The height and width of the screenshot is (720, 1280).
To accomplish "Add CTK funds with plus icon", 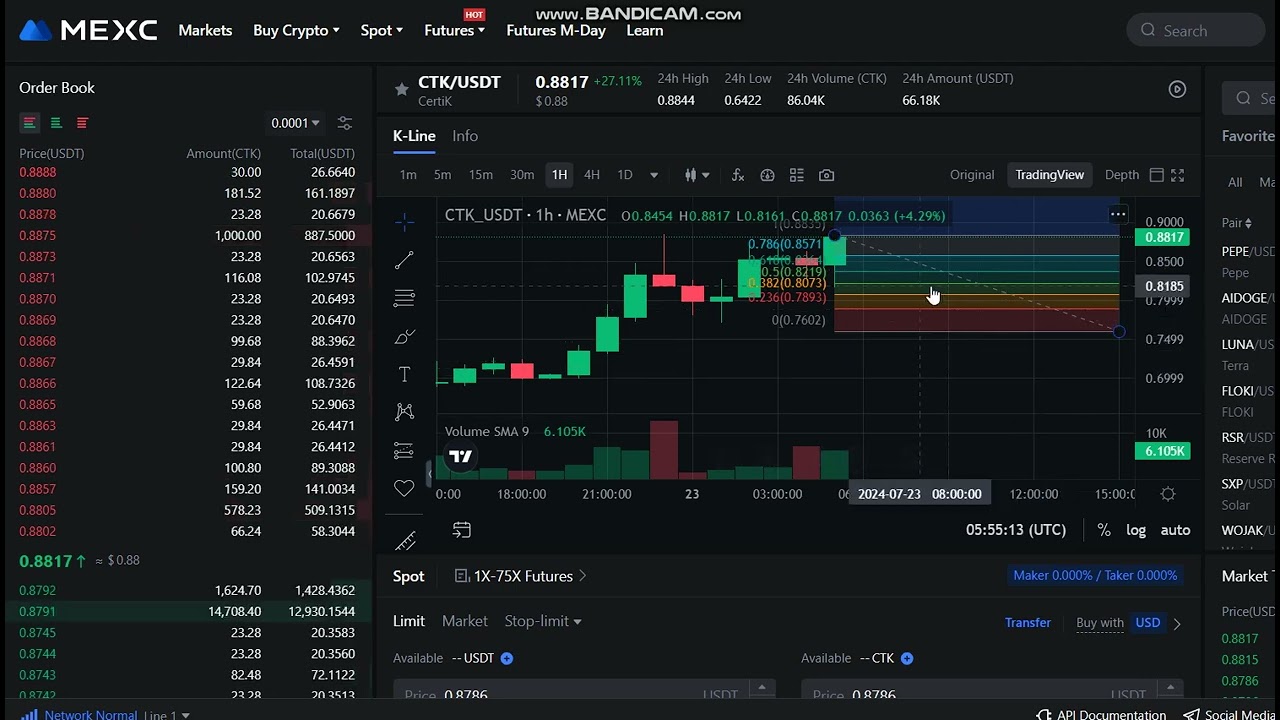I will click(x=906, y=658).
